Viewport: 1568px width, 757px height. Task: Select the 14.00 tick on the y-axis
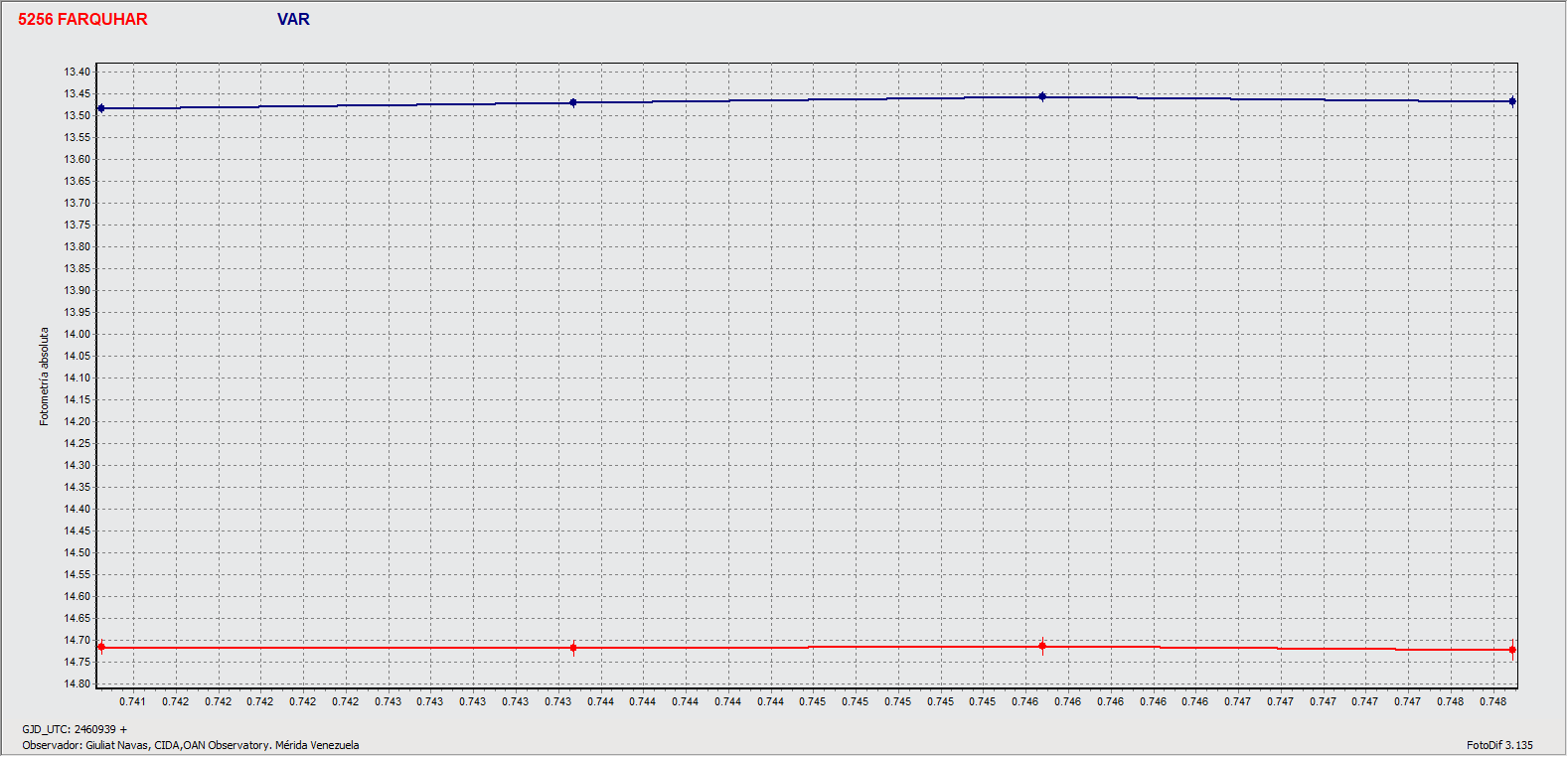[78, 334]
